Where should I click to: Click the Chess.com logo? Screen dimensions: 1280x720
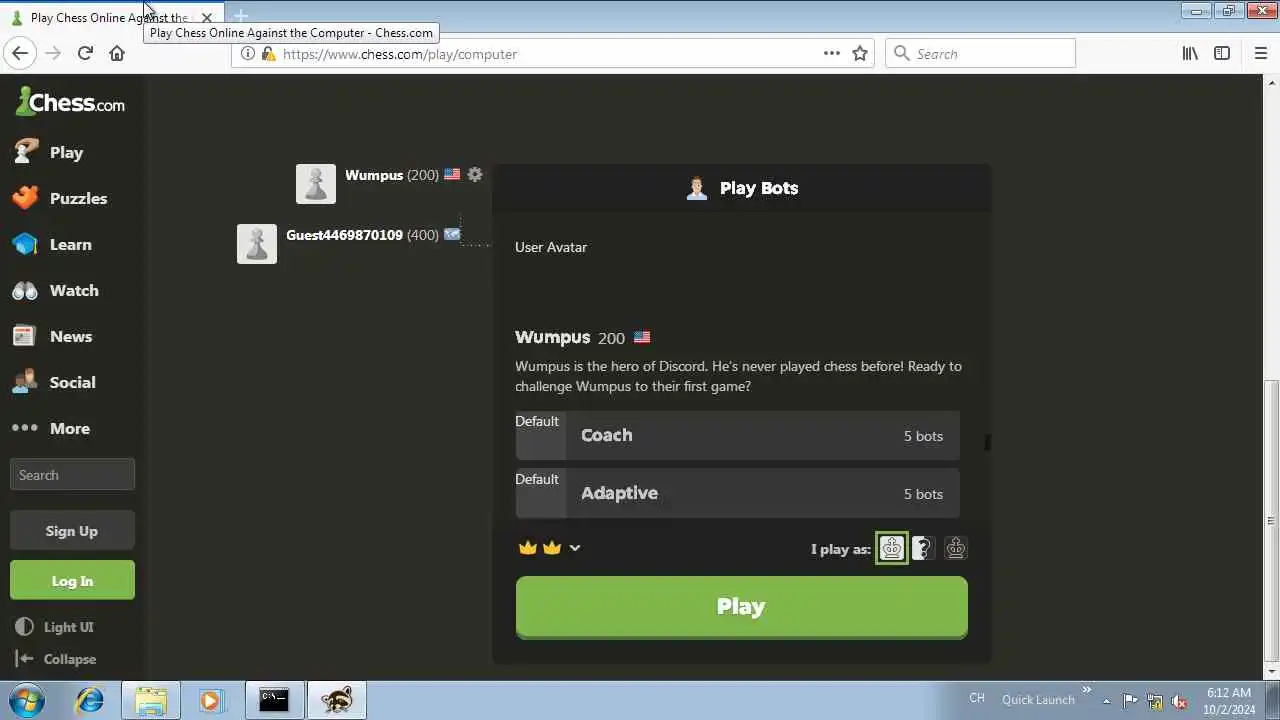pyautogui.click(x=70, y=102)
